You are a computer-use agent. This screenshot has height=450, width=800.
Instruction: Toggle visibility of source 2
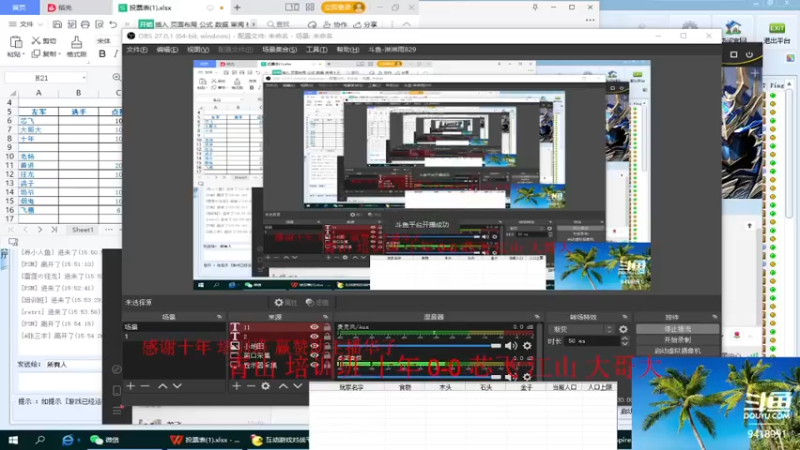point(314,337)
